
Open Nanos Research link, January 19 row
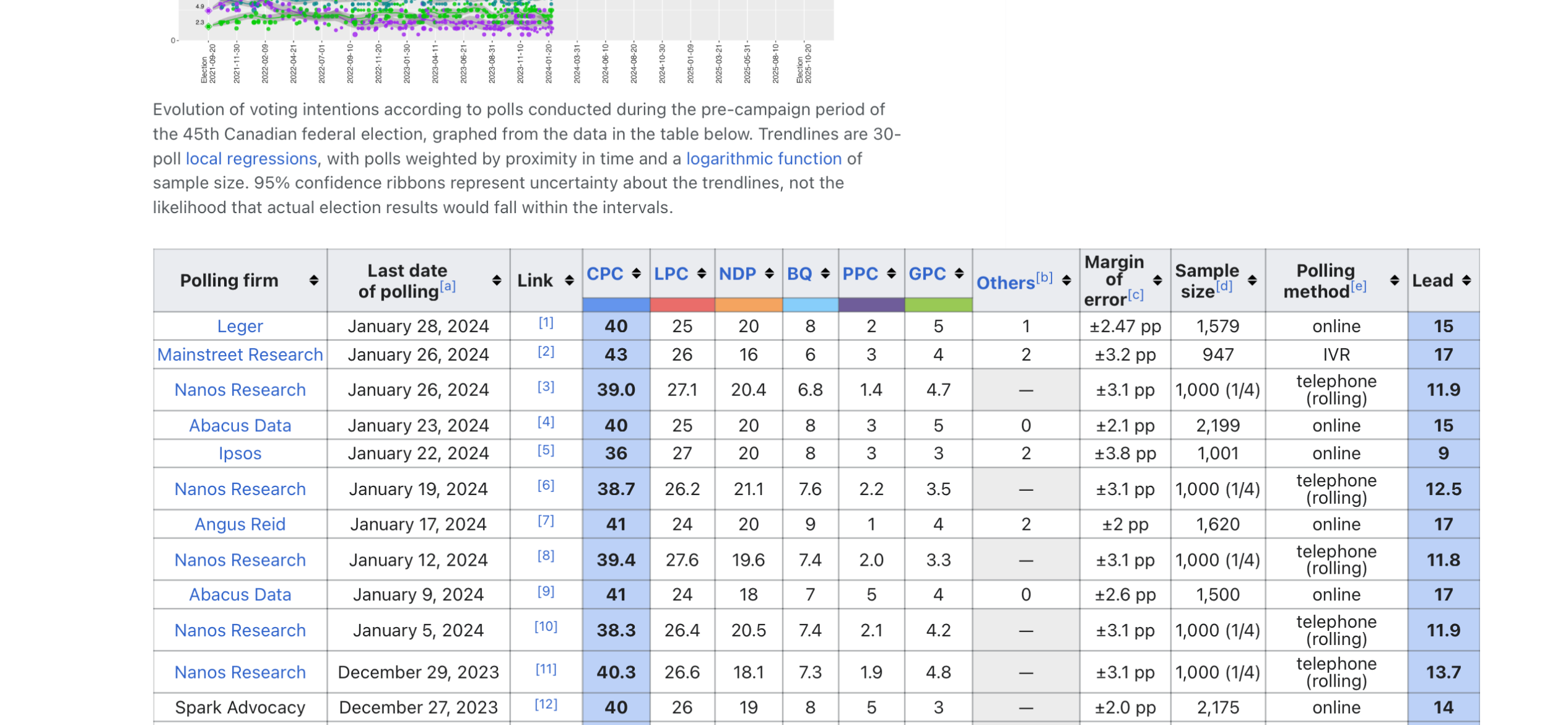(x=240, y=489)
